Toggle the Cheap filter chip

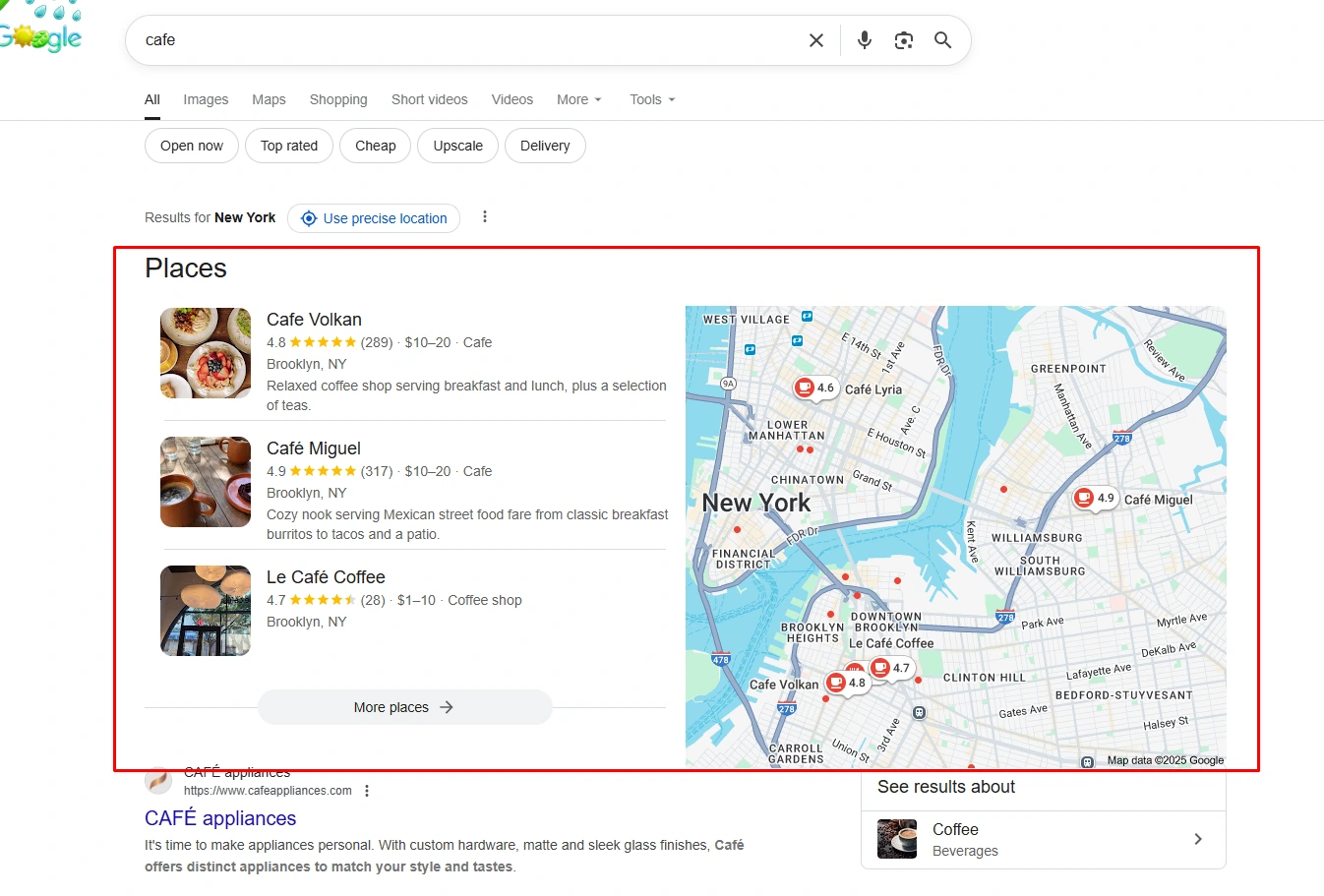(376, 146)
